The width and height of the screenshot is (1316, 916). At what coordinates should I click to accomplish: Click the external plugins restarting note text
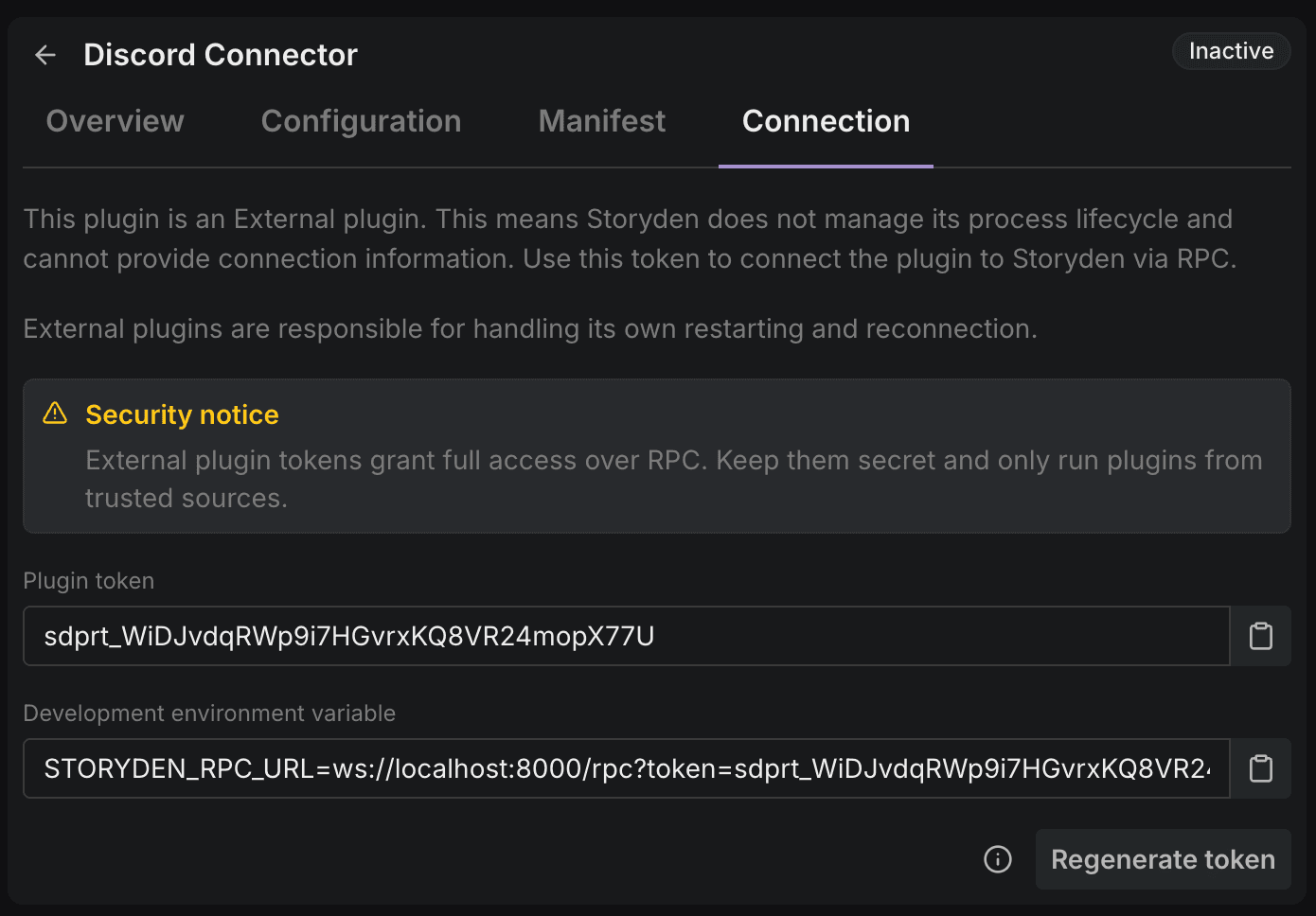click(530, 328)
